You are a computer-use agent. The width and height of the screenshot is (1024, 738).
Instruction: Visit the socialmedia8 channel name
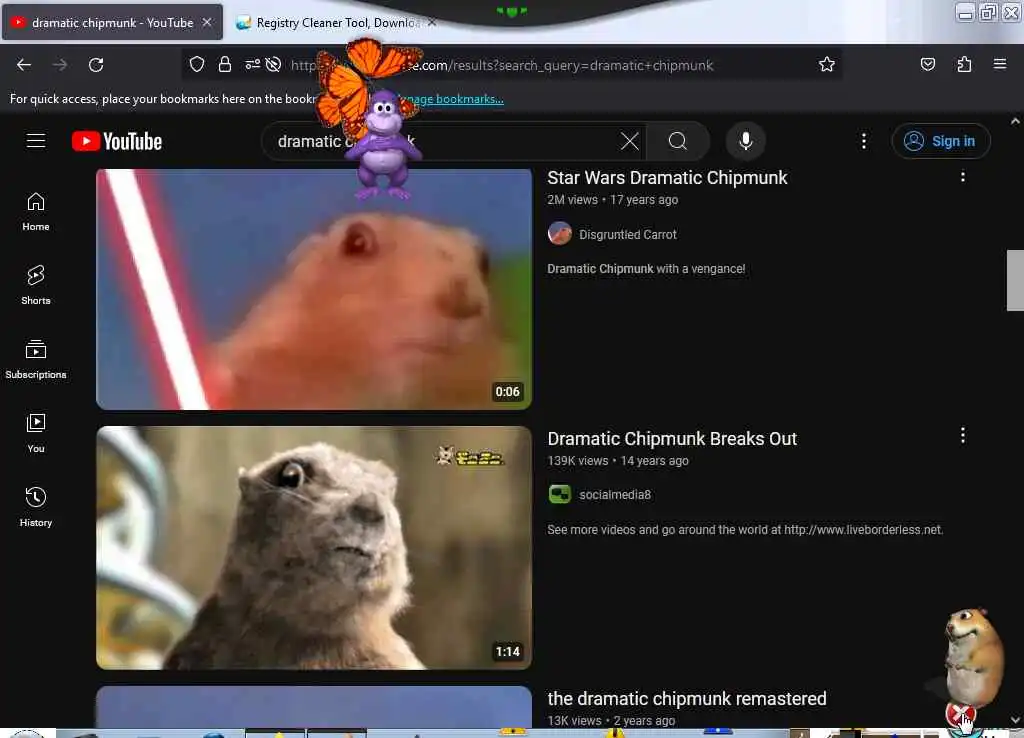pyautogui.click(x=615, y=495)
